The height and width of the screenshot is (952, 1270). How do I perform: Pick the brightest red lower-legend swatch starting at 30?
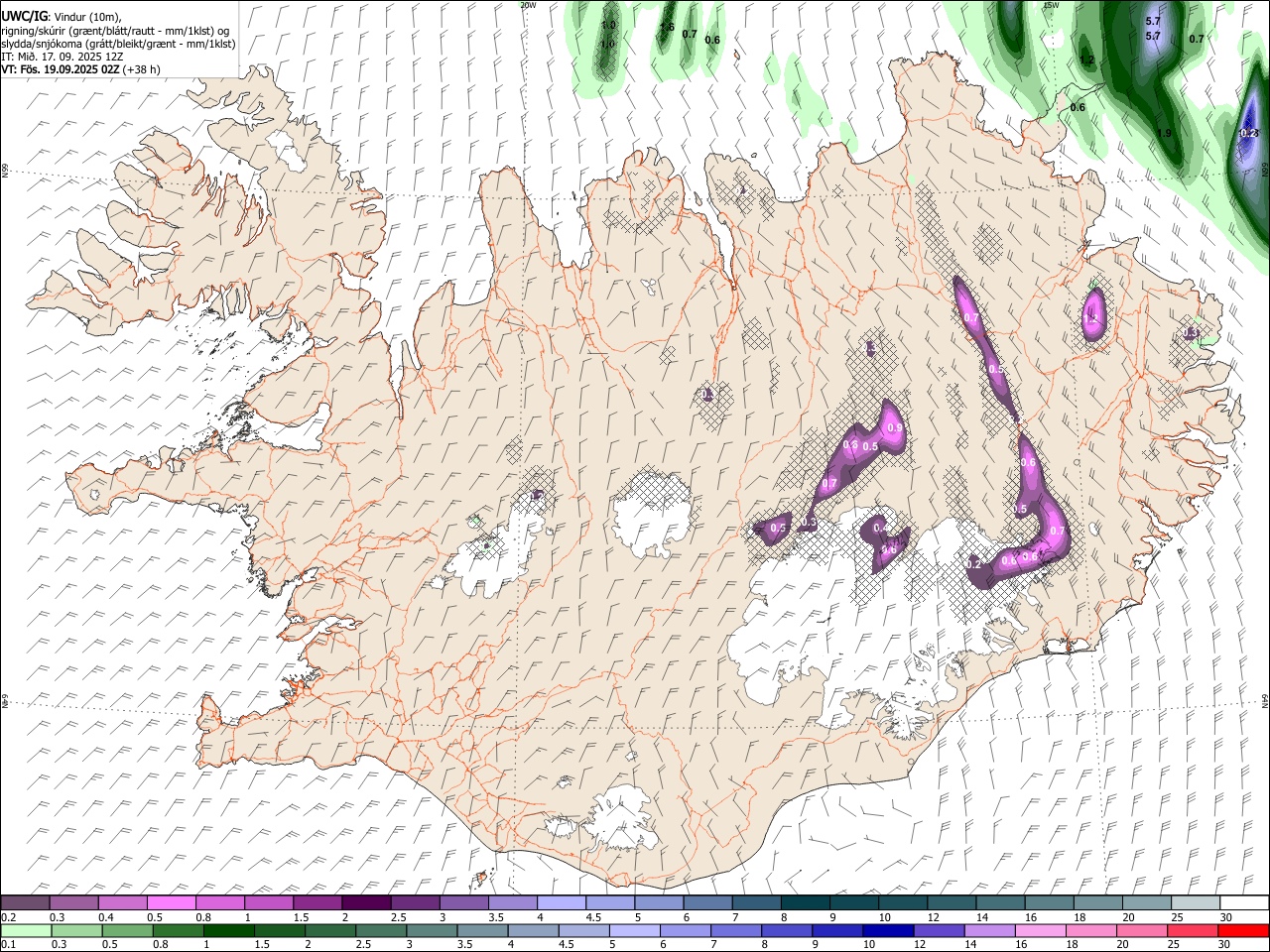point(1243,930)
